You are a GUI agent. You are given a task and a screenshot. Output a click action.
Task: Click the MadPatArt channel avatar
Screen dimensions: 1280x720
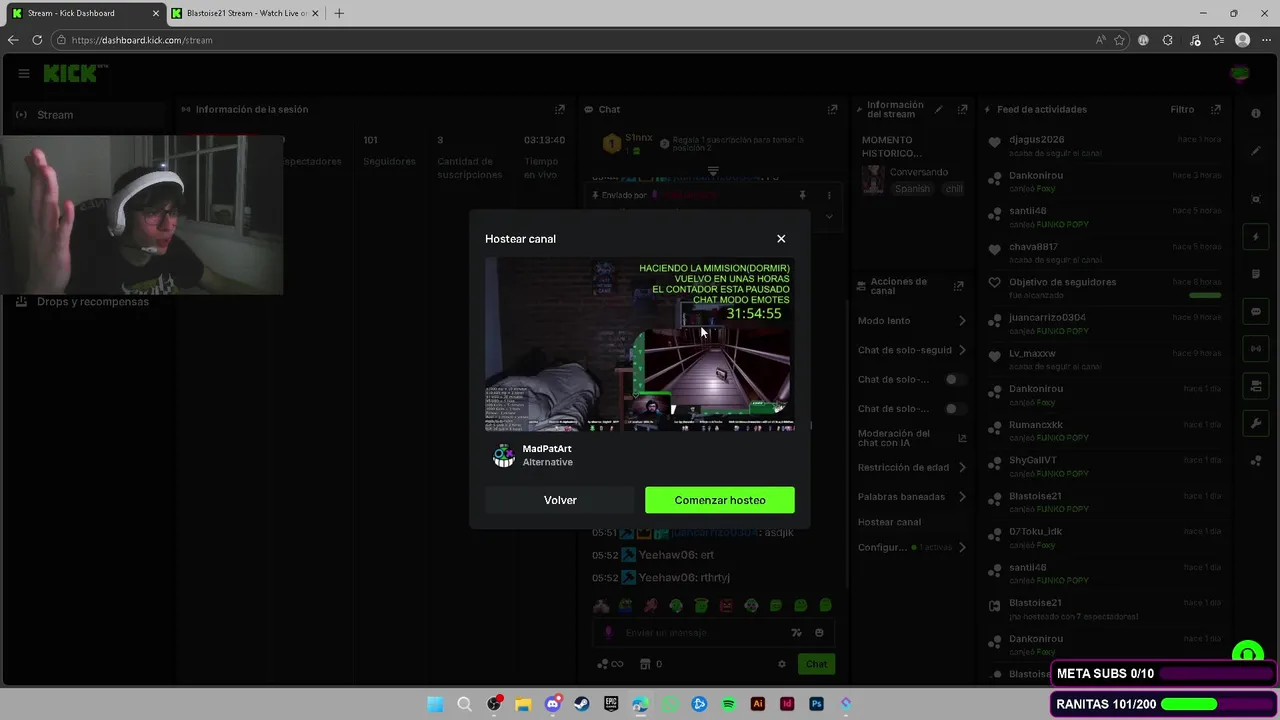coord(504,456)
